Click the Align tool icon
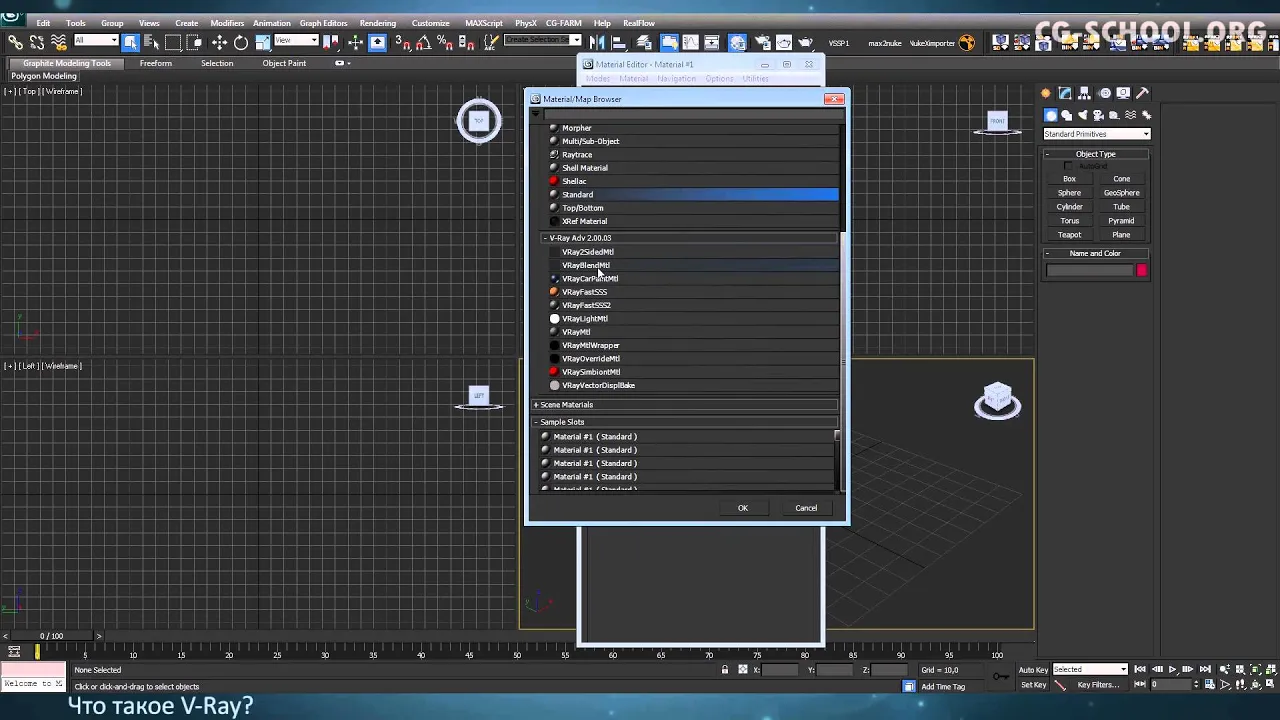 tap(618, 42)
